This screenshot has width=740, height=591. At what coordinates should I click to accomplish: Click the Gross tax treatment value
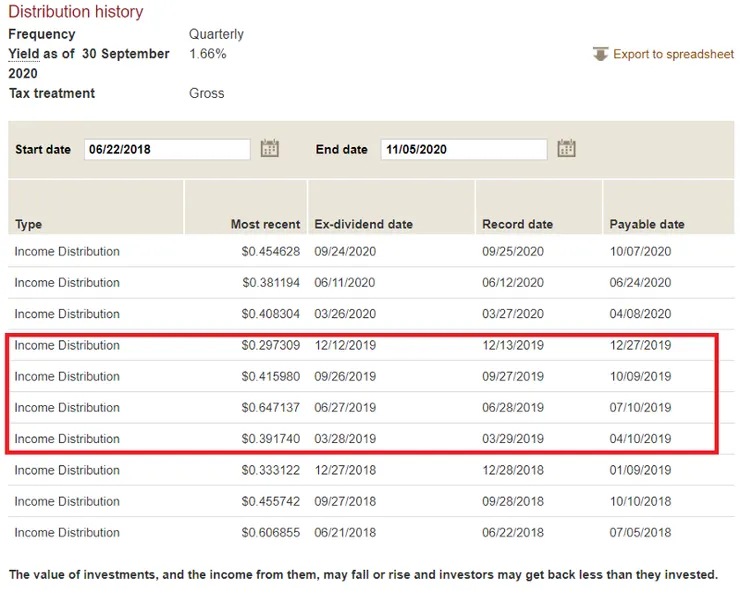[x=207, y=93]
